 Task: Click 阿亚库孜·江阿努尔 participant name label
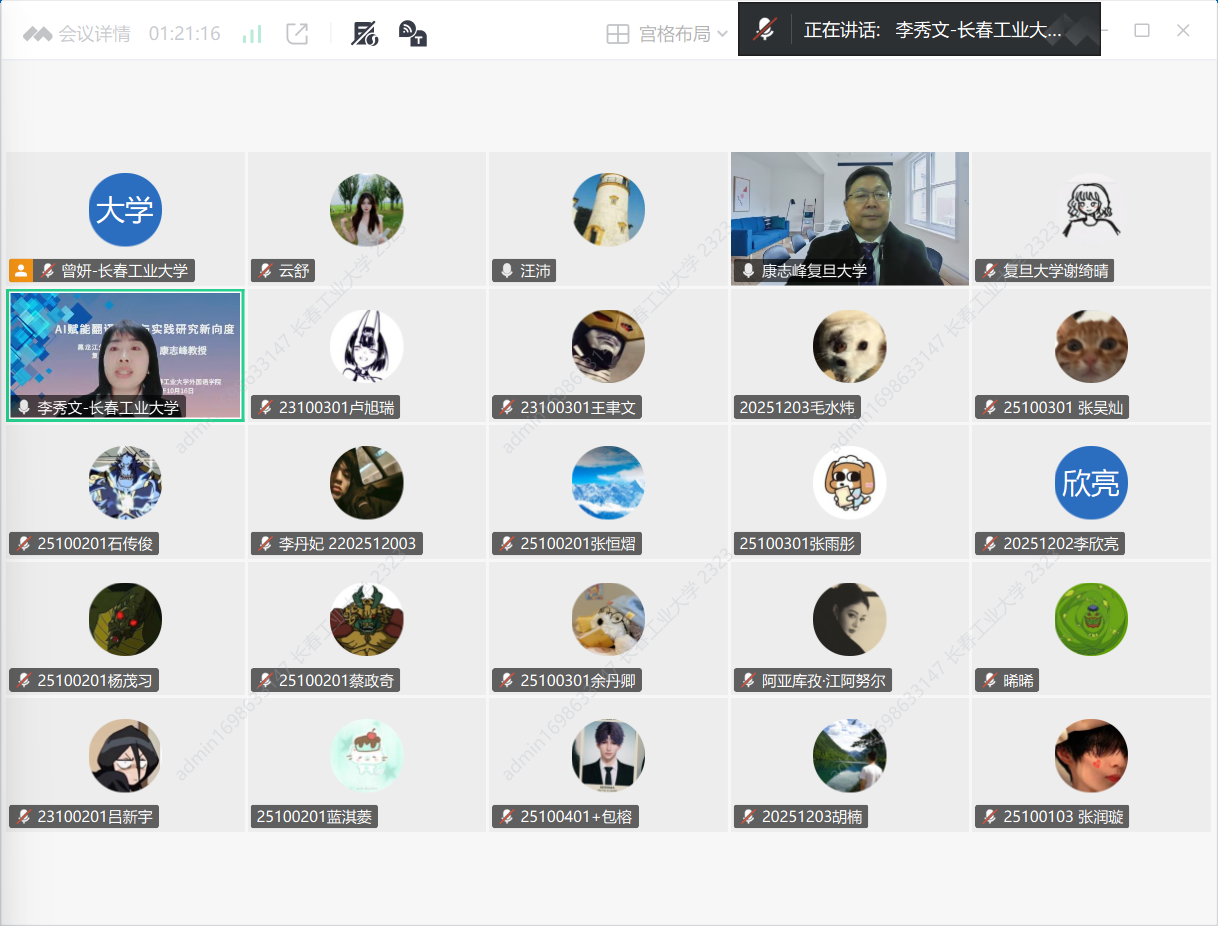[x=823, y=681]
